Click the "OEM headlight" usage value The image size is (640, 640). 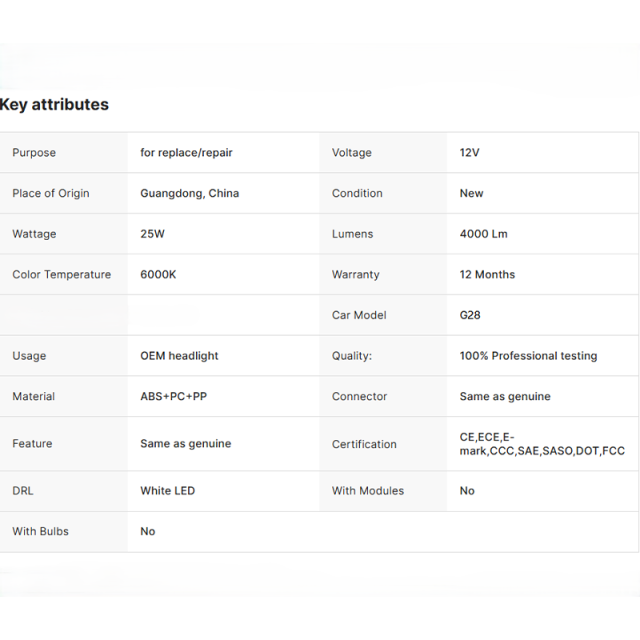pos(179,356)
